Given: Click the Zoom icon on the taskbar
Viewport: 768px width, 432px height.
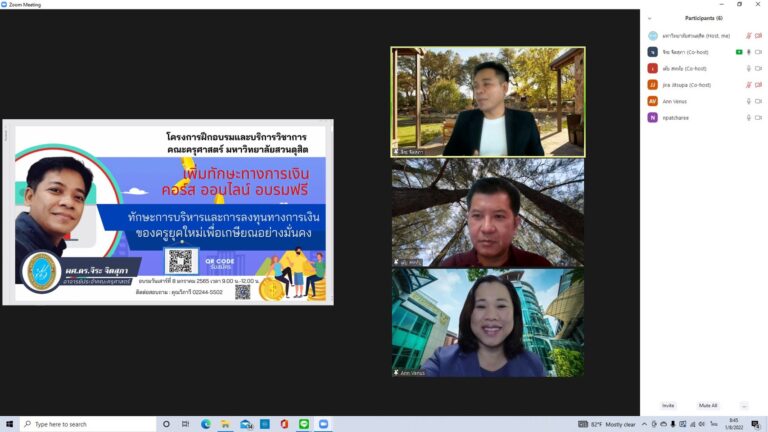Looking at the screenshot, I should (323, 424).
